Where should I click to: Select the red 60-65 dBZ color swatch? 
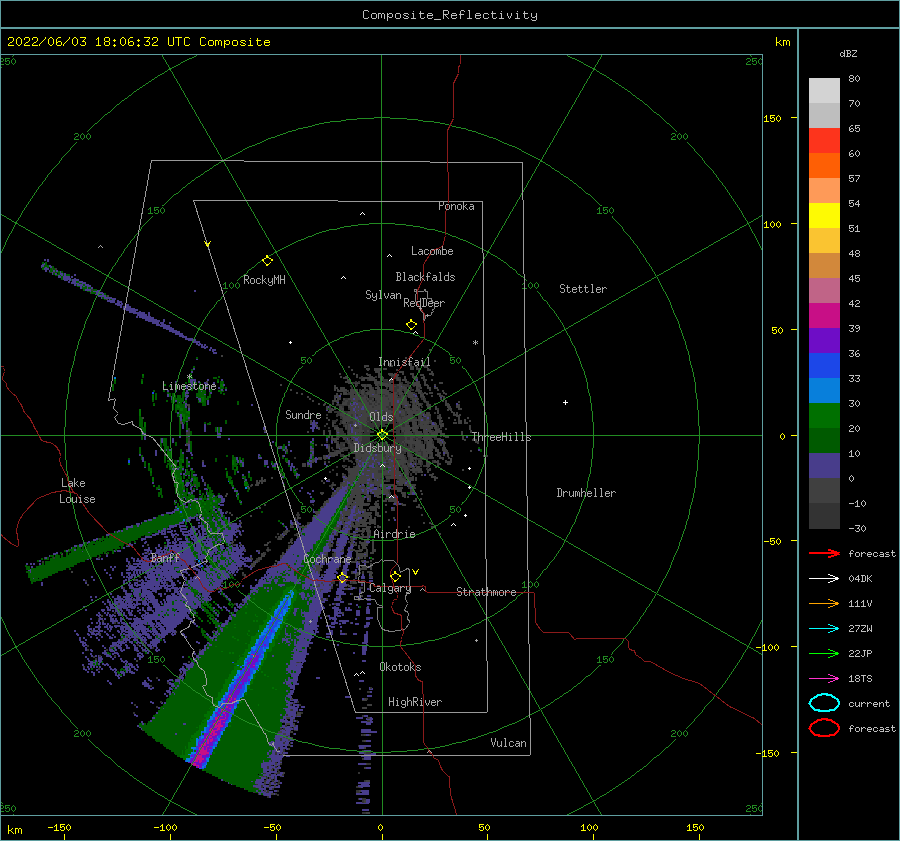click(x=824, y=140)
